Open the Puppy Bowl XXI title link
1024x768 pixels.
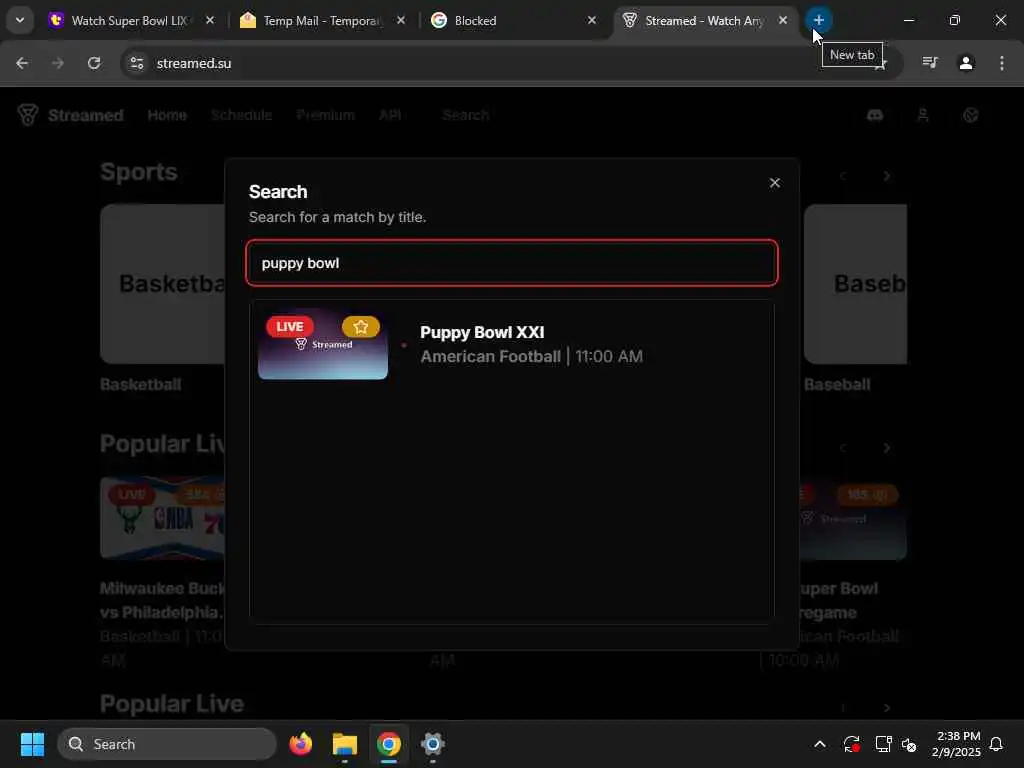pos(482,332)
